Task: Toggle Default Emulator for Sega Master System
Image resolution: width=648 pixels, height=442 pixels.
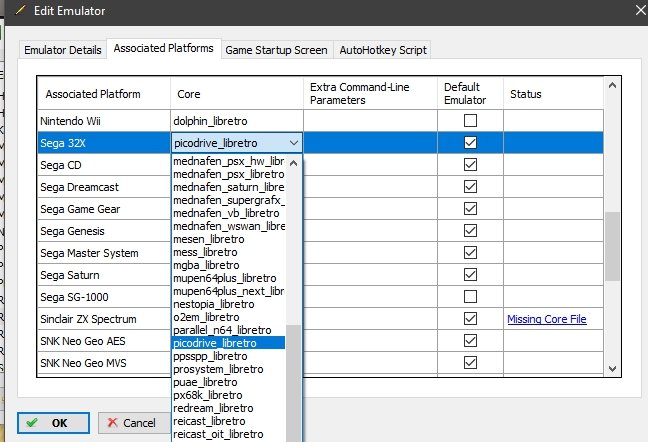Action: pos(470,252)
